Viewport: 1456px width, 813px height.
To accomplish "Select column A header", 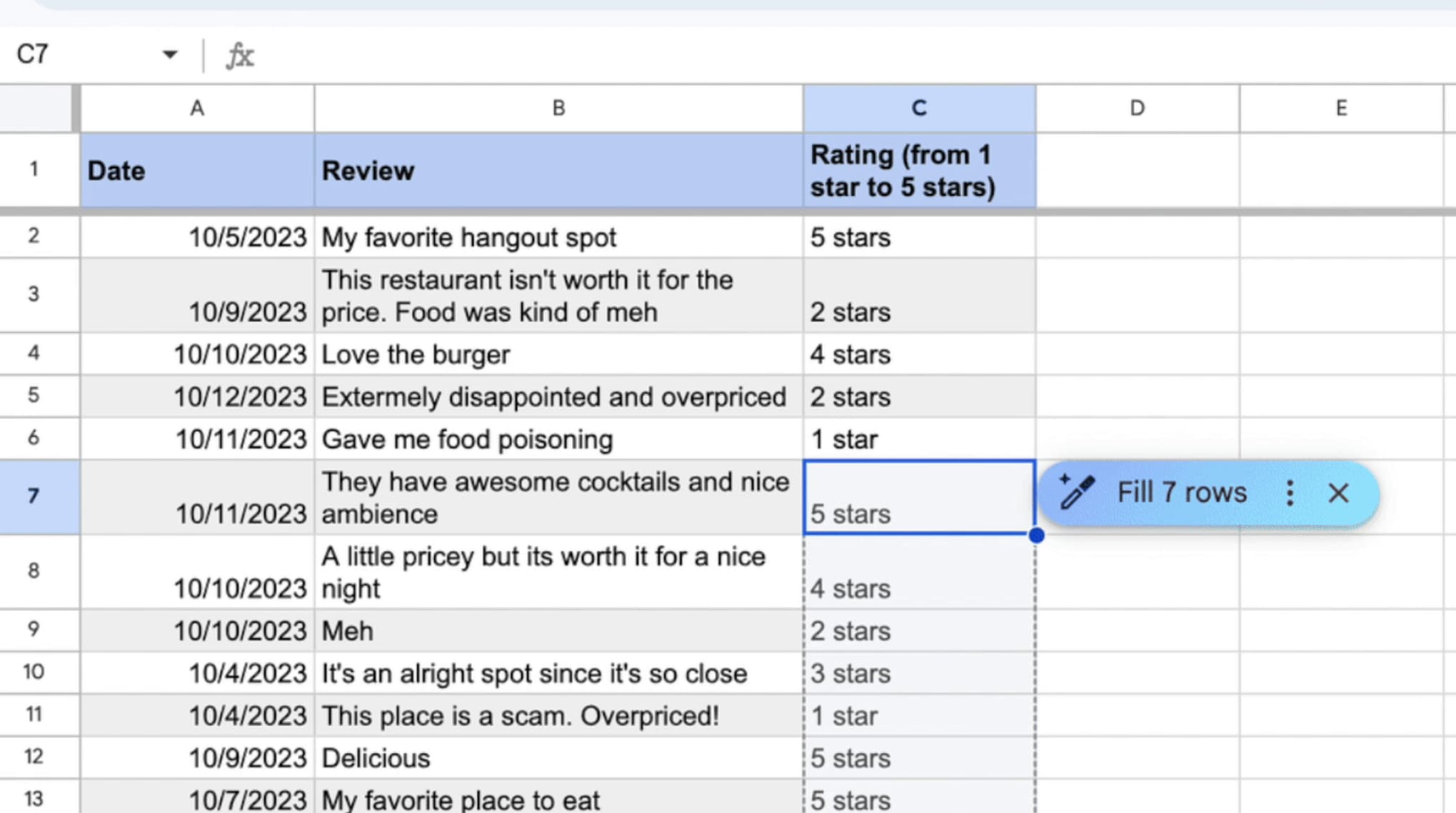I will pyautogui.click(x=196, y=108).
